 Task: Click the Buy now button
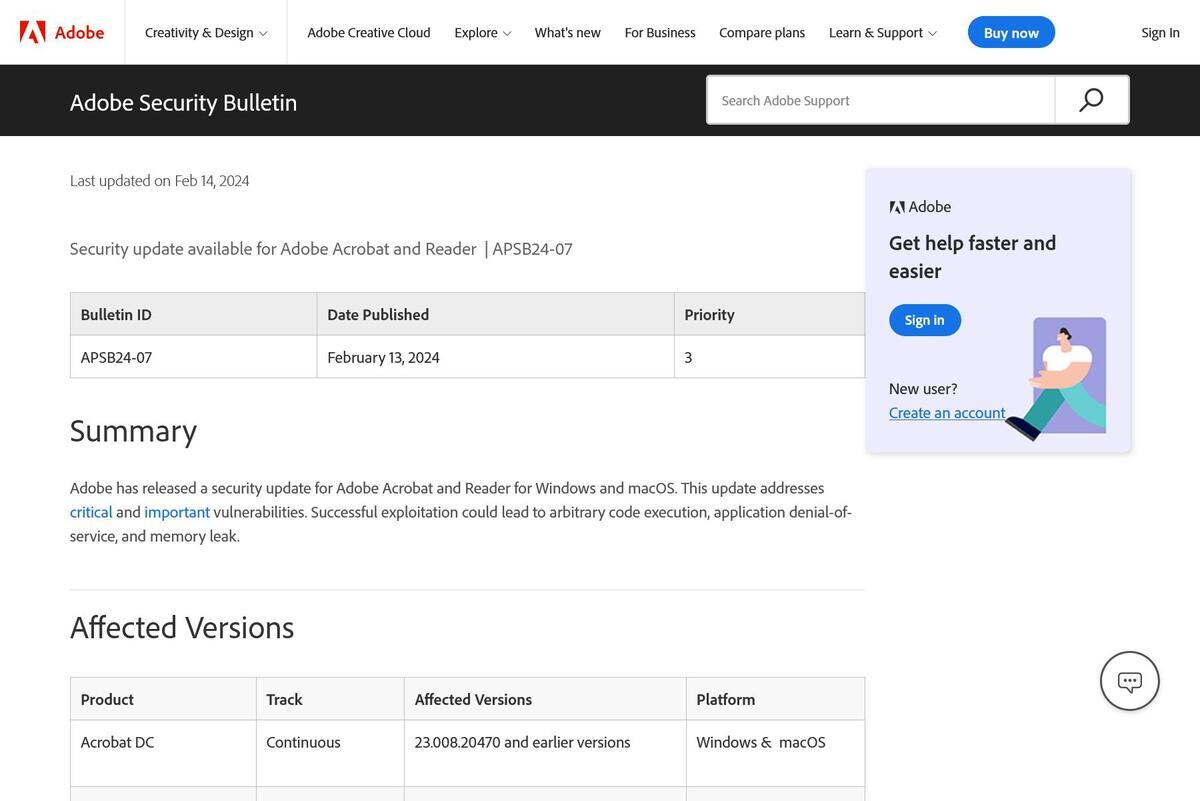[1011, 32]
